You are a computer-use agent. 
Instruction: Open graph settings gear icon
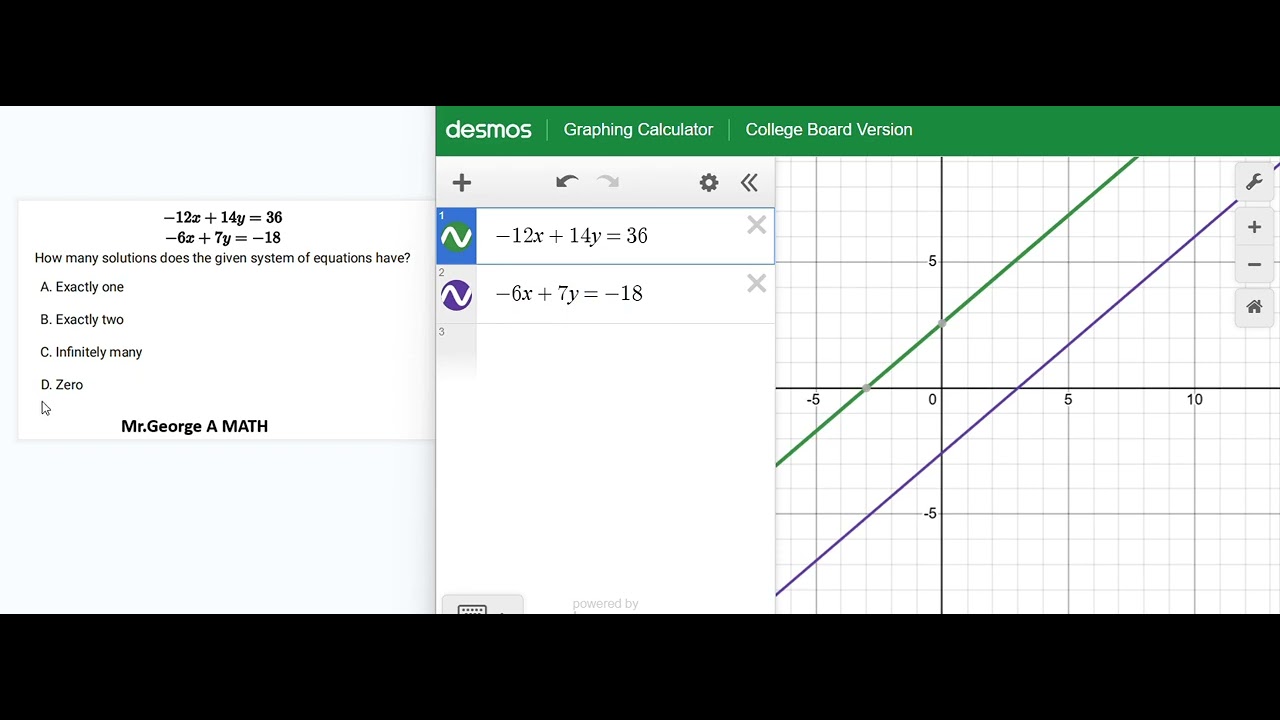[x=709, y=182]
